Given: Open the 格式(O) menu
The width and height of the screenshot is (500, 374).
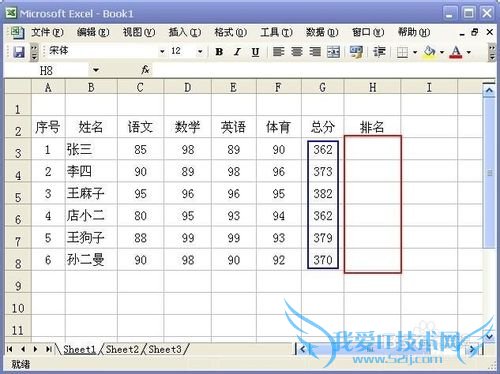Looking at the screenshot, I should 231,32.
